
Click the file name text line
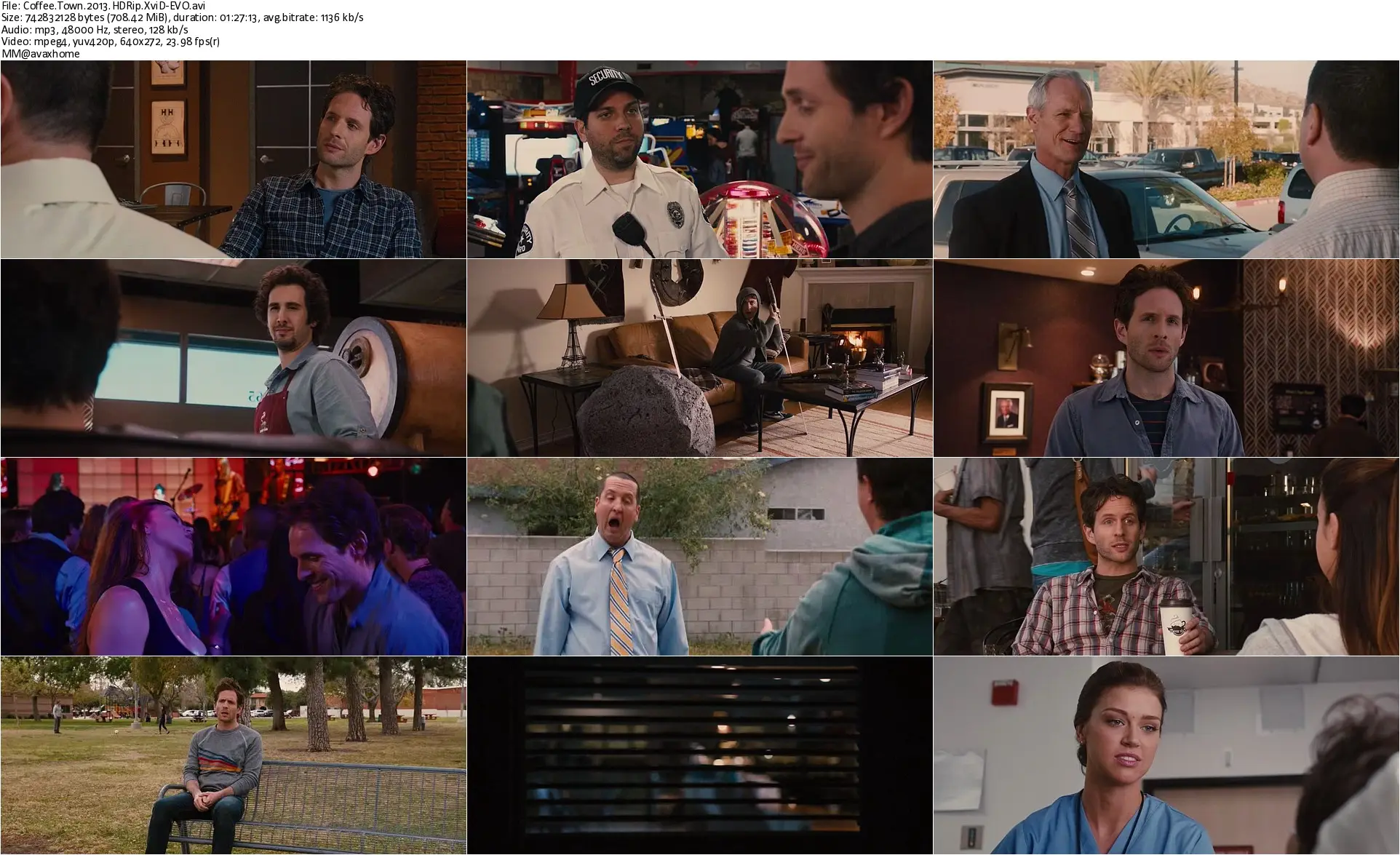click(103, 6)
